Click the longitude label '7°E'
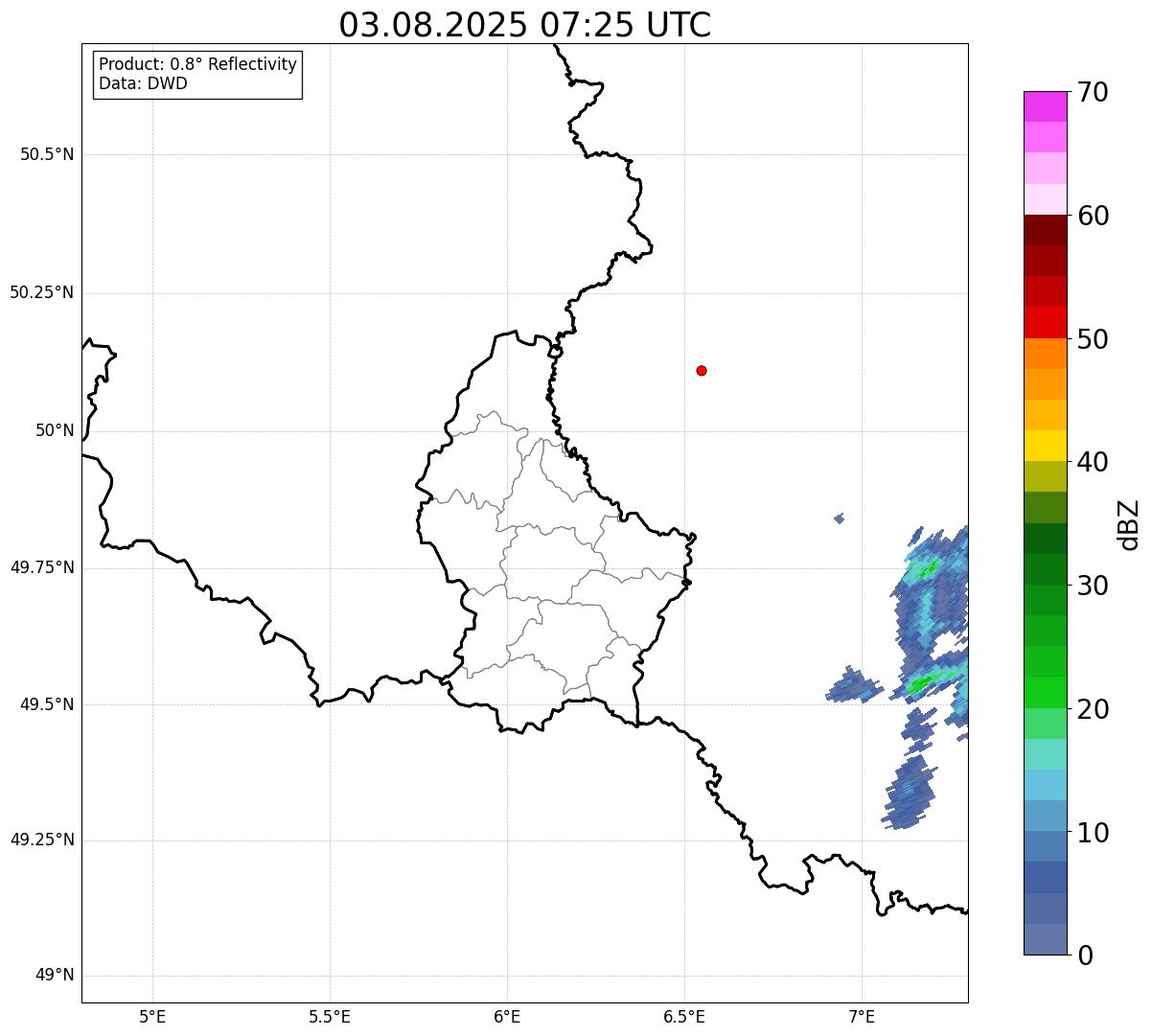The height and width of the screenshot is (1036, 1152). pyautogui.click(x=862, y=1016)
